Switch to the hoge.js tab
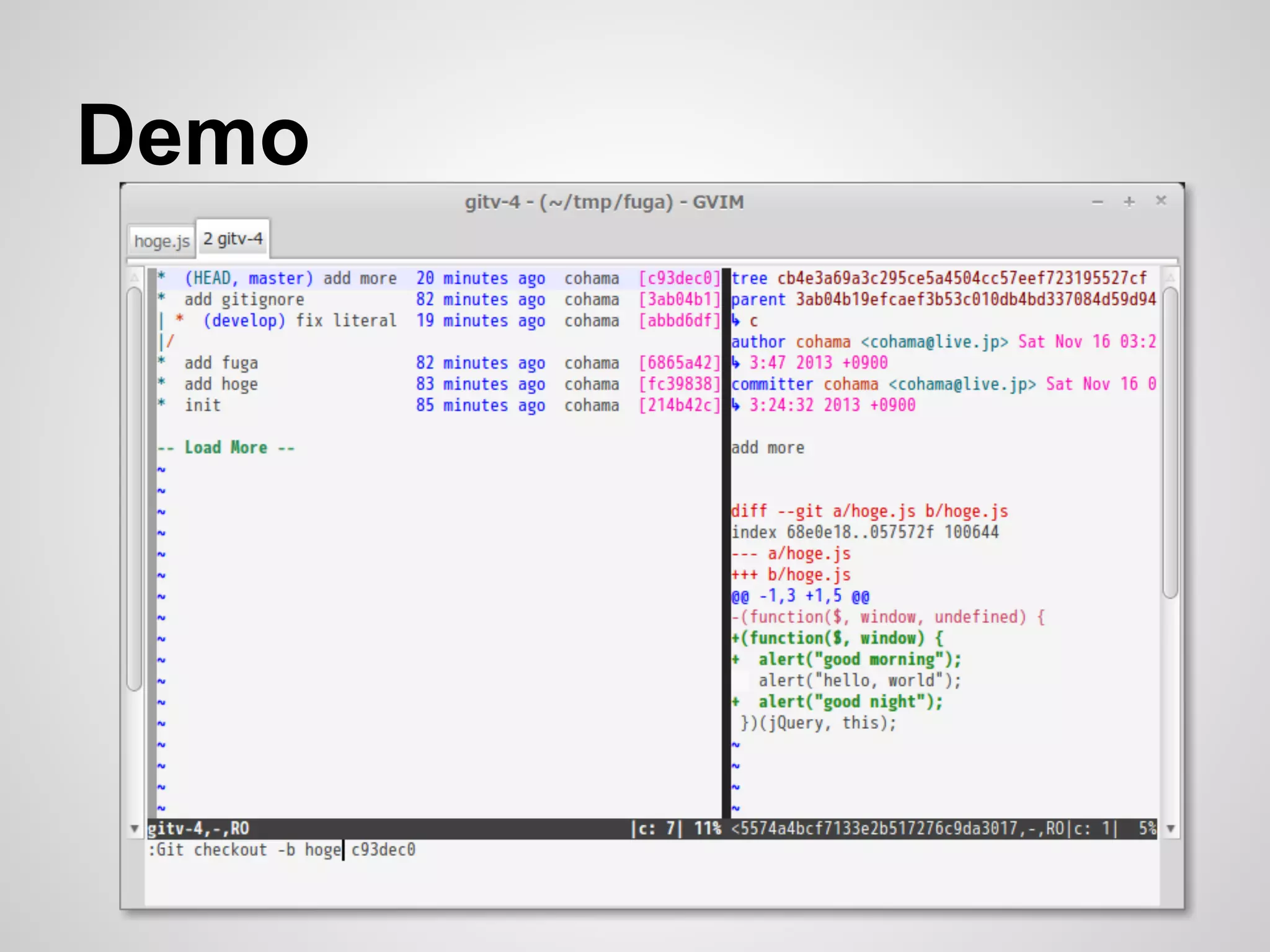The height and width of the screenshot is (952, 1270). coord(162,240)
